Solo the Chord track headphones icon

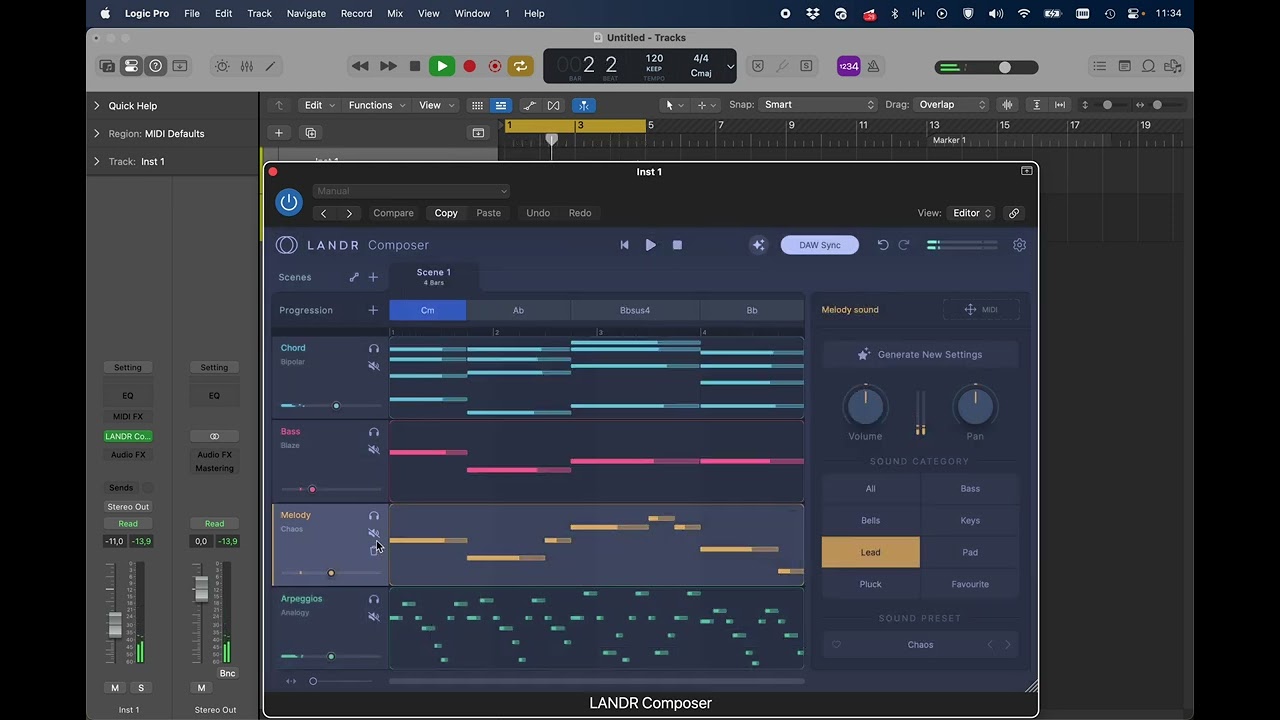click(x=374, y=349)
